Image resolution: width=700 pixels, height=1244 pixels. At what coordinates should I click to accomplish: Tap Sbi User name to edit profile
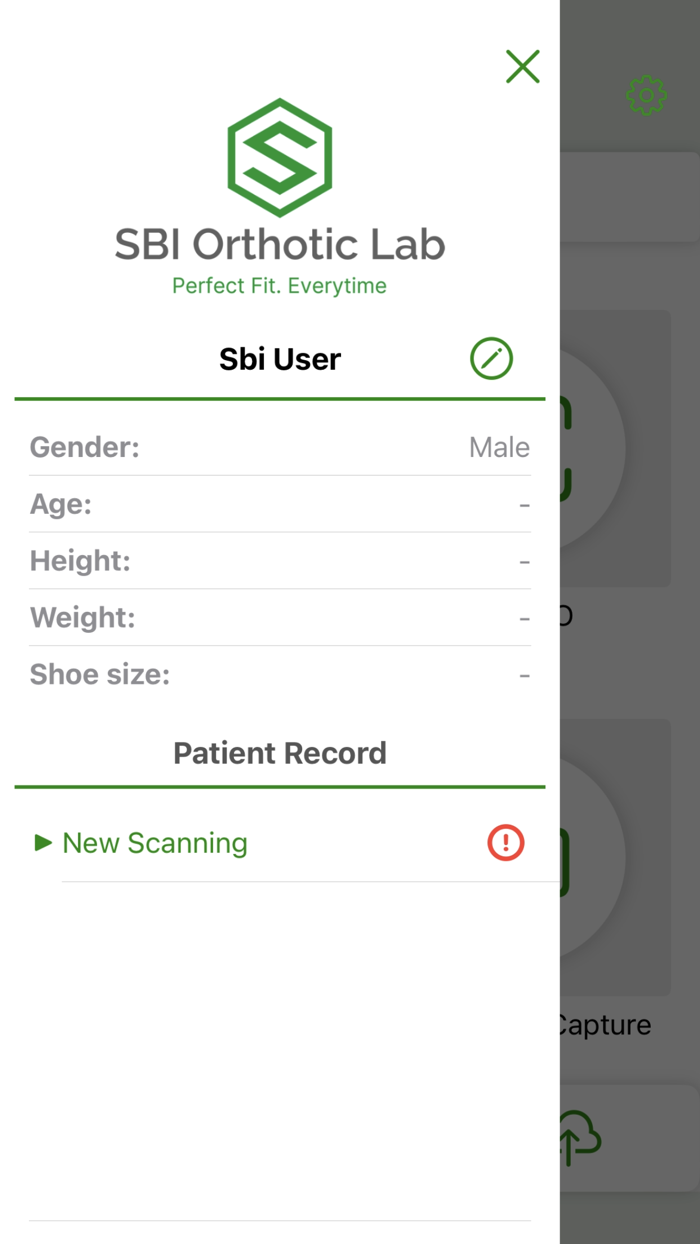[279, 358]
